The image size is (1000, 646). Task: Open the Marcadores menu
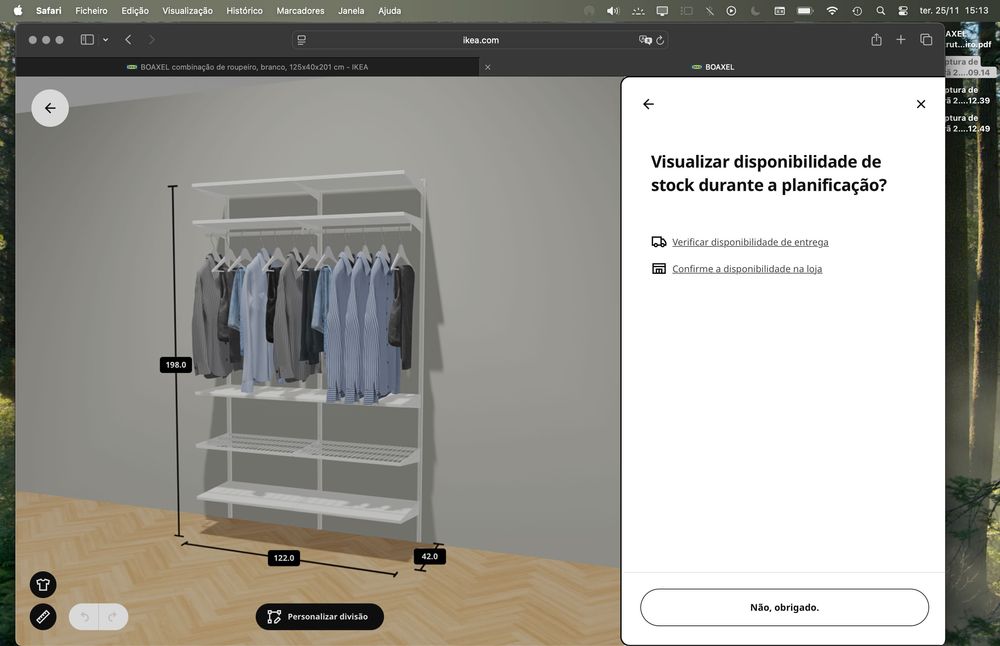pos(300,10)
